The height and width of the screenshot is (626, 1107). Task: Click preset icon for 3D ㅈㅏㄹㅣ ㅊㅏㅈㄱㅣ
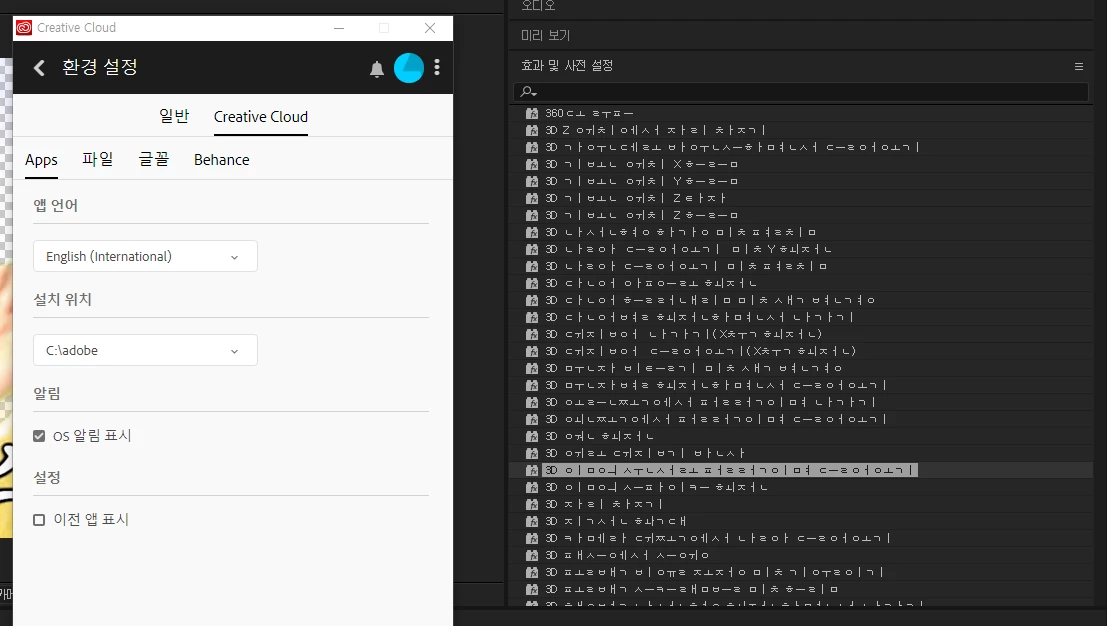[532, 504]
